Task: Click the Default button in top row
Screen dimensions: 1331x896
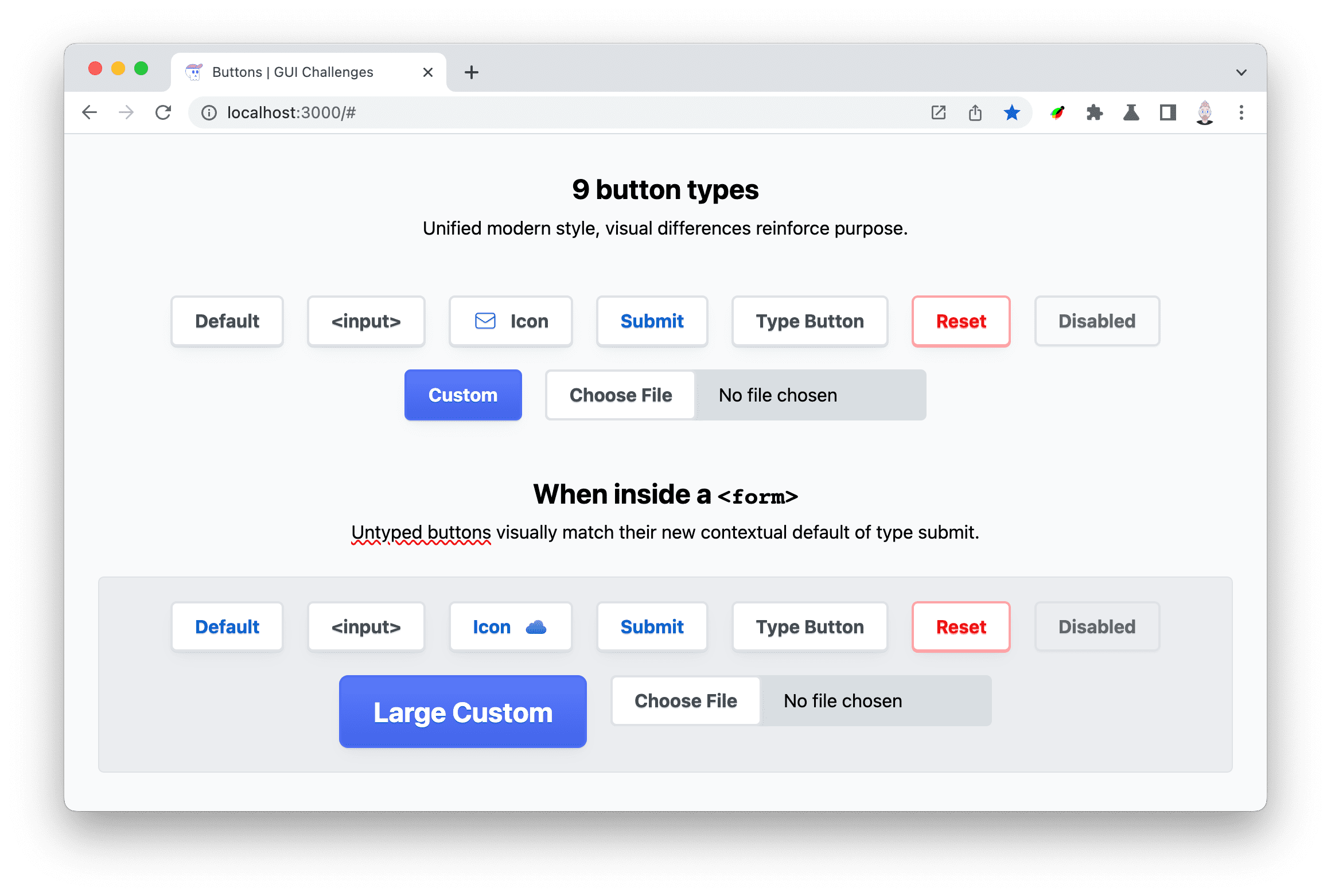Action: (x=226, y=321)
